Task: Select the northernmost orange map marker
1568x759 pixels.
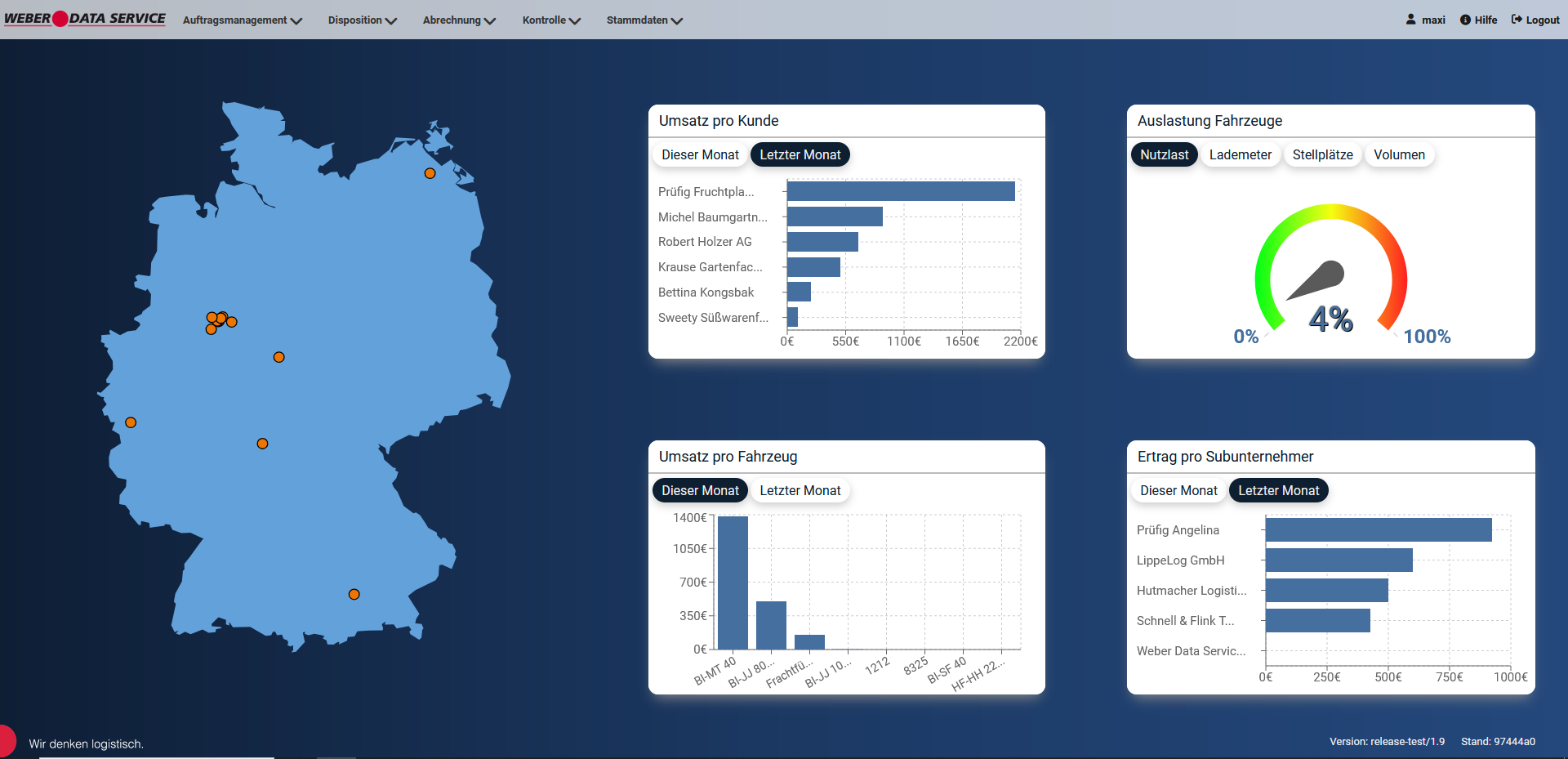Action: pyautogui.click(x=430, y=173)
